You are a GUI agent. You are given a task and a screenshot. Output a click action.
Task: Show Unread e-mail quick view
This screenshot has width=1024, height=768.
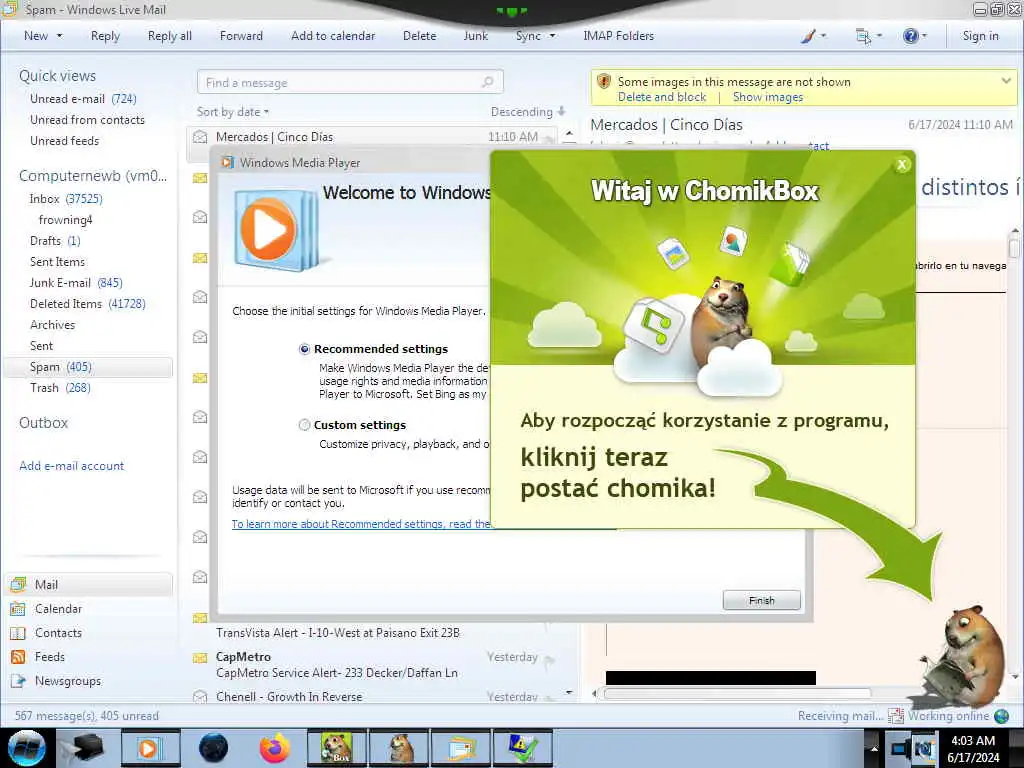pyautogui.click(x=83, y=99)
